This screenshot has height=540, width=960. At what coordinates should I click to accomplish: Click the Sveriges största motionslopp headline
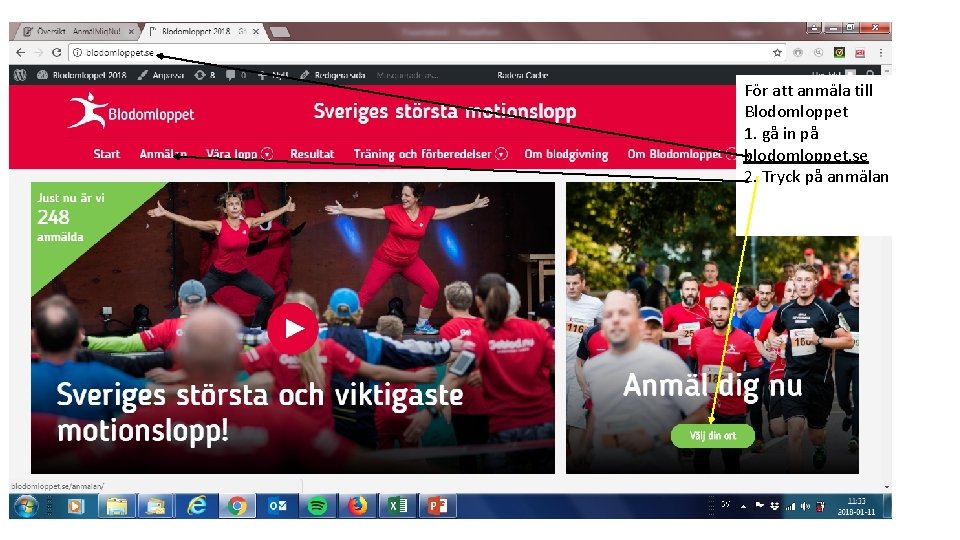(x=445, y=111)
